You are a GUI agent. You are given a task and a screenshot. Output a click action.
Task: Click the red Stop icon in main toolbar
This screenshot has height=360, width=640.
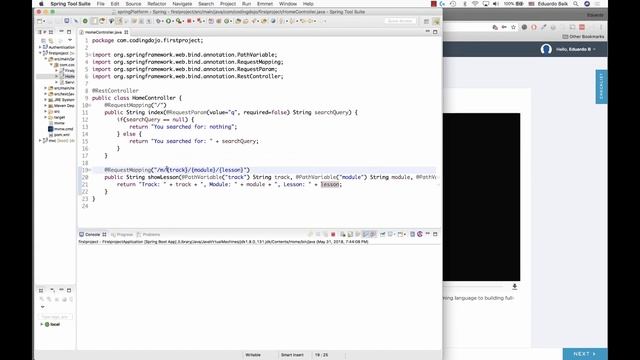tap(189, 21)
